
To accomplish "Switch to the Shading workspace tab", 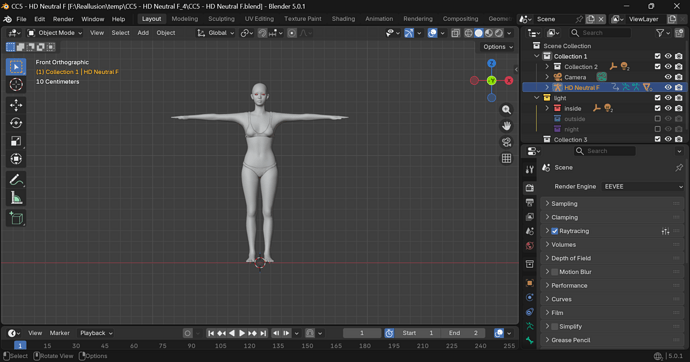I will pyautogui.click(x=343, y=19).
